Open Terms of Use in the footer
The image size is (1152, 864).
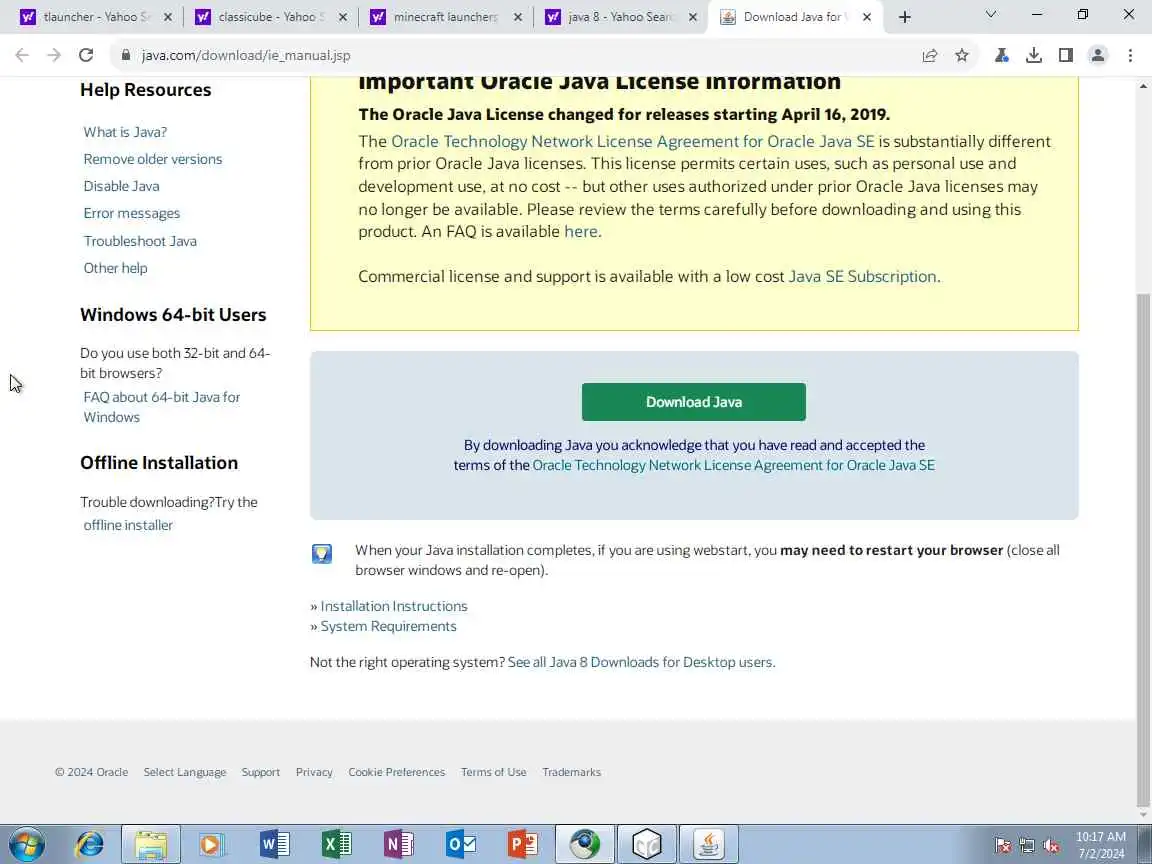coord(494,772)
